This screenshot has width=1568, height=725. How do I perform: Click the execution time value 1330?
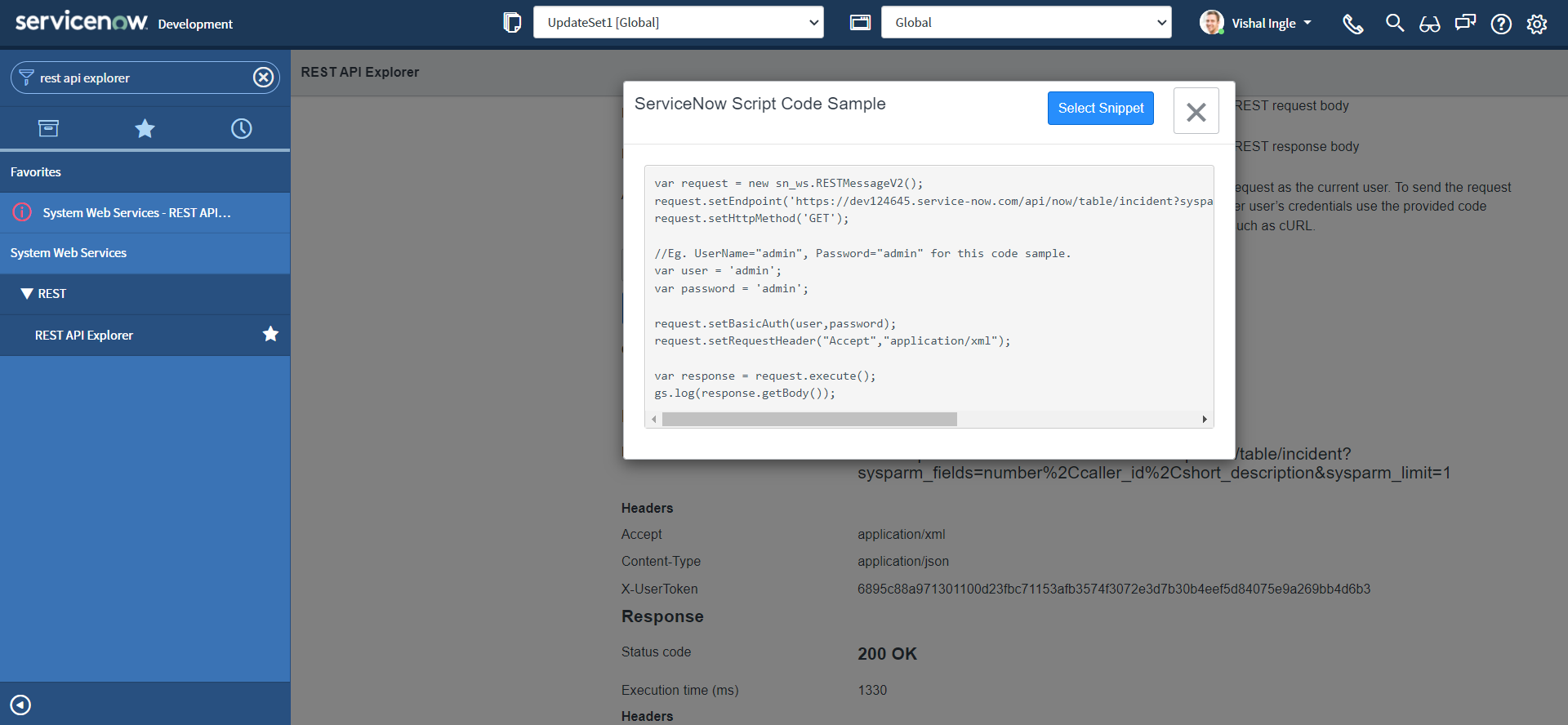point(872,691)
